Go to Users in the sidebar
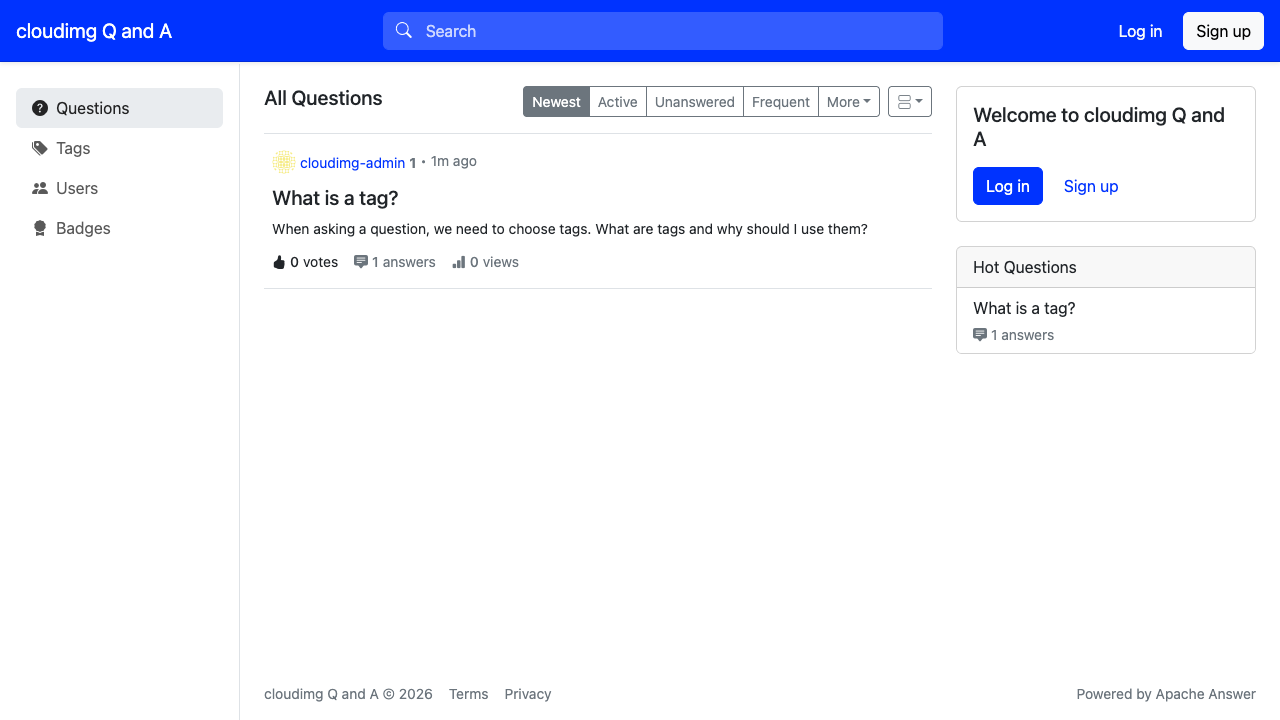This screenshot has width=1280, height=720. [119, 188]
